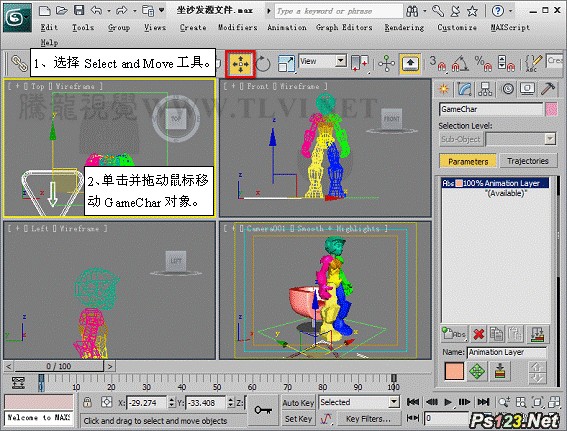Screen dimensions: 567x431
Task: Expand the quick access toolbar dropdown arrow
Action: [162, 10]
